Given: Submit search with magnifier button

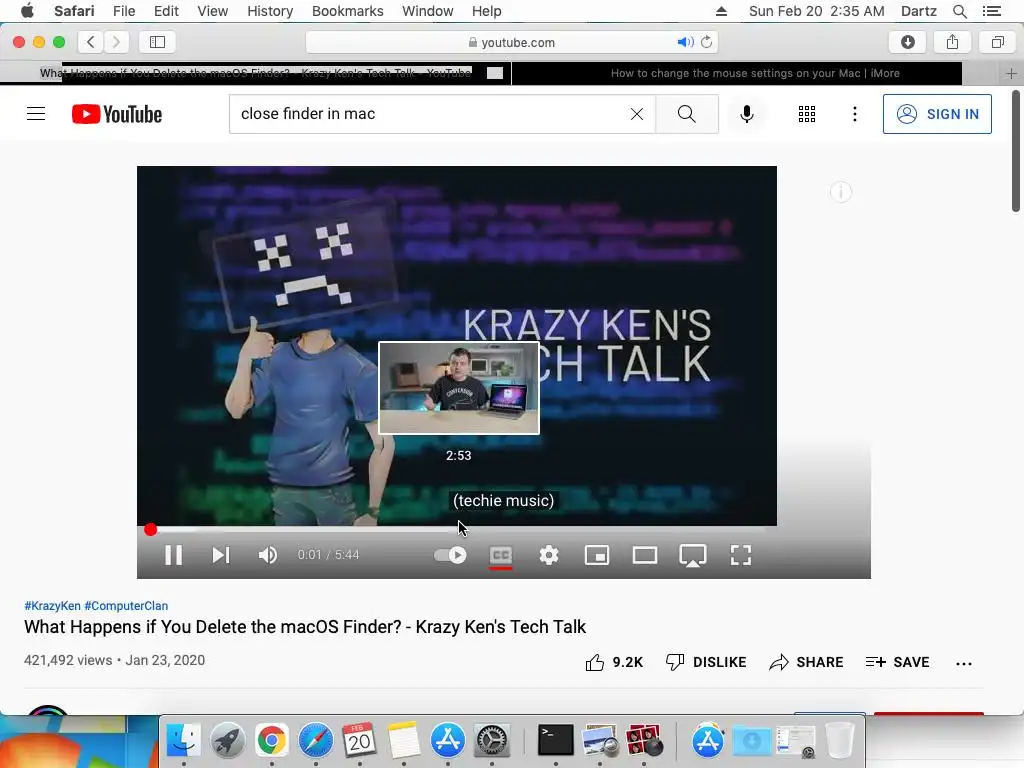Looking at the screenshot, I should click(686, 114).
